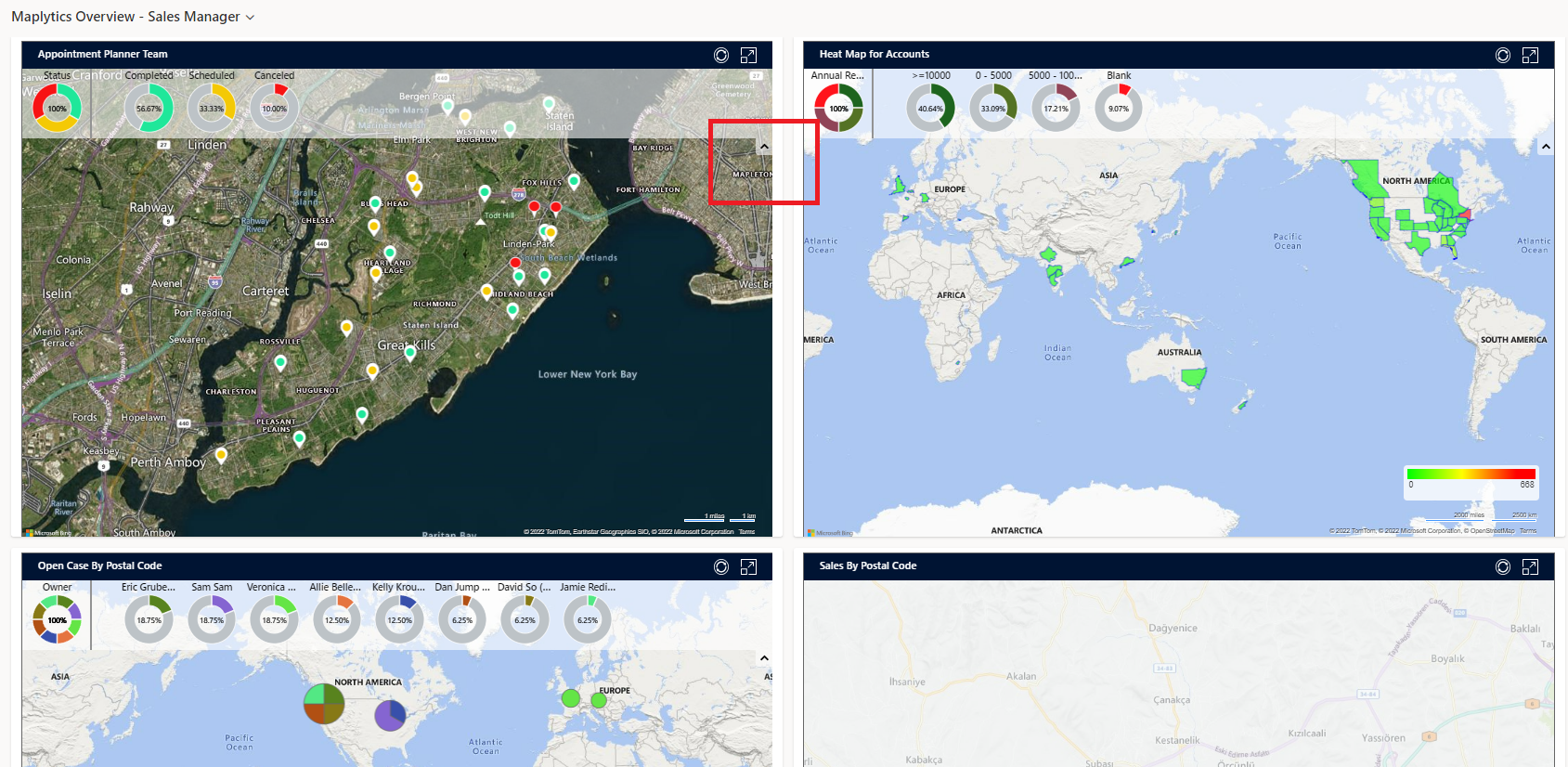Click the heat map green-to-red gradient legend
The image size is (1568, 767).
1471,474
